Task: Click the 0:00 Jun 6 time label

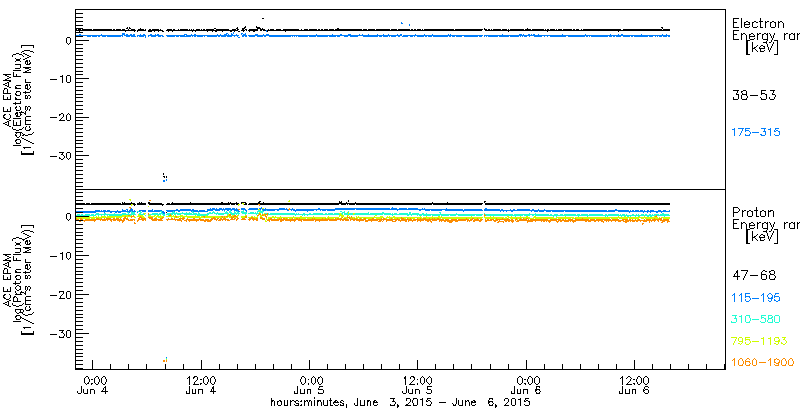Action: coord(528,387)
